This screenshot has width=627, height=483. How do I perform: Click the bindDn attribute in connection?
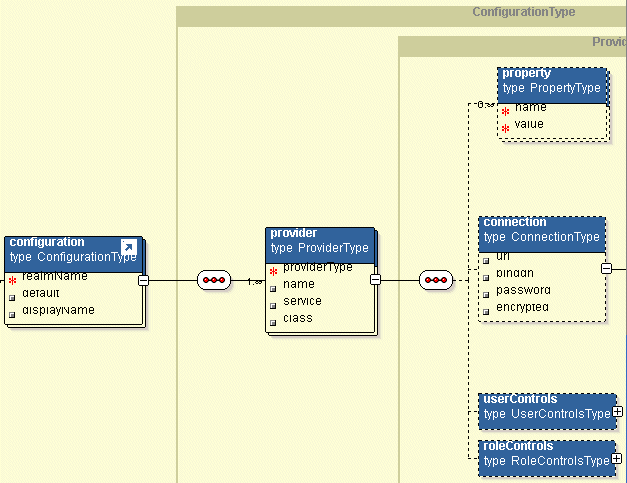(515, 273)
